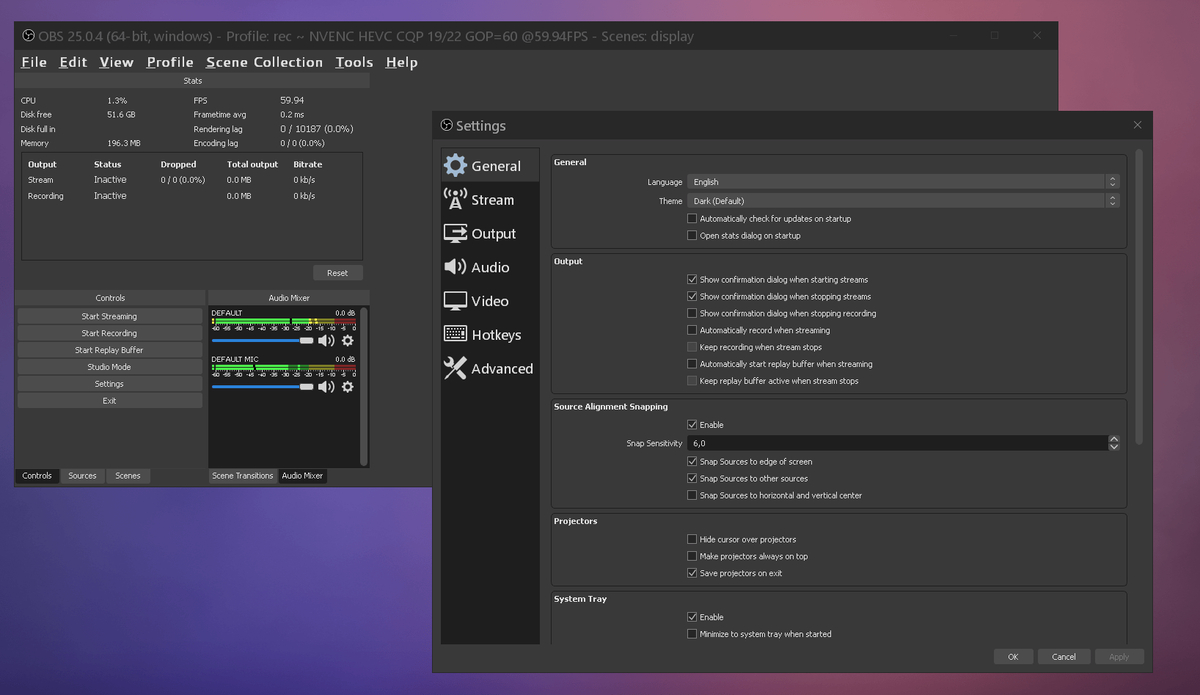Viewport: 1200px width, 695px height.
Task: Mute the DEFAULT audio speaker icon
Action: coord(326,341)
